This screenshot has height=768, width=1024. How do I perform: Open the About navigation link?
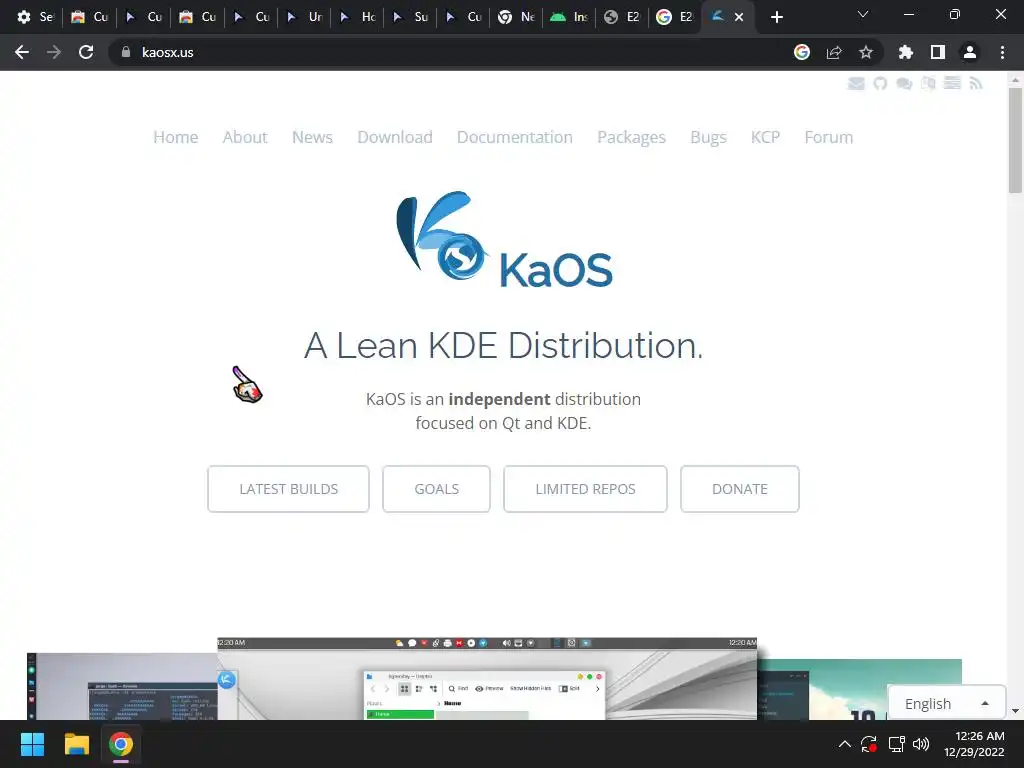pyautogui.click(x=245, y=137)
